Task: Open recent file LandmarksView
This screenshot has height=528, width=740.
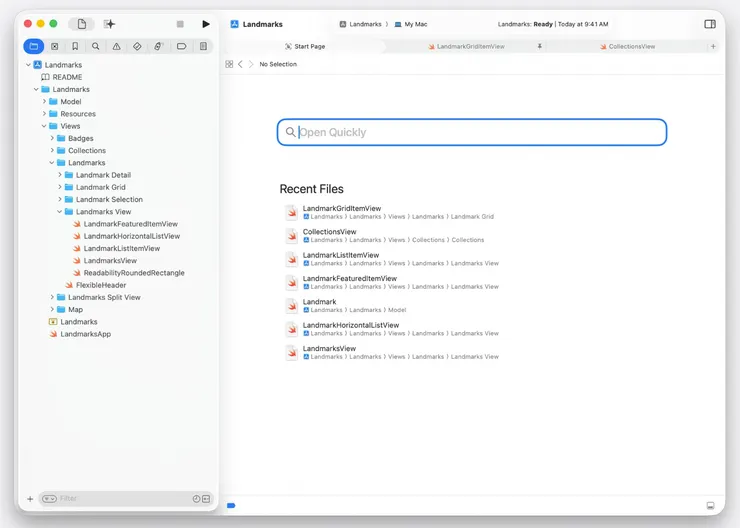Action: pos(392,352)
